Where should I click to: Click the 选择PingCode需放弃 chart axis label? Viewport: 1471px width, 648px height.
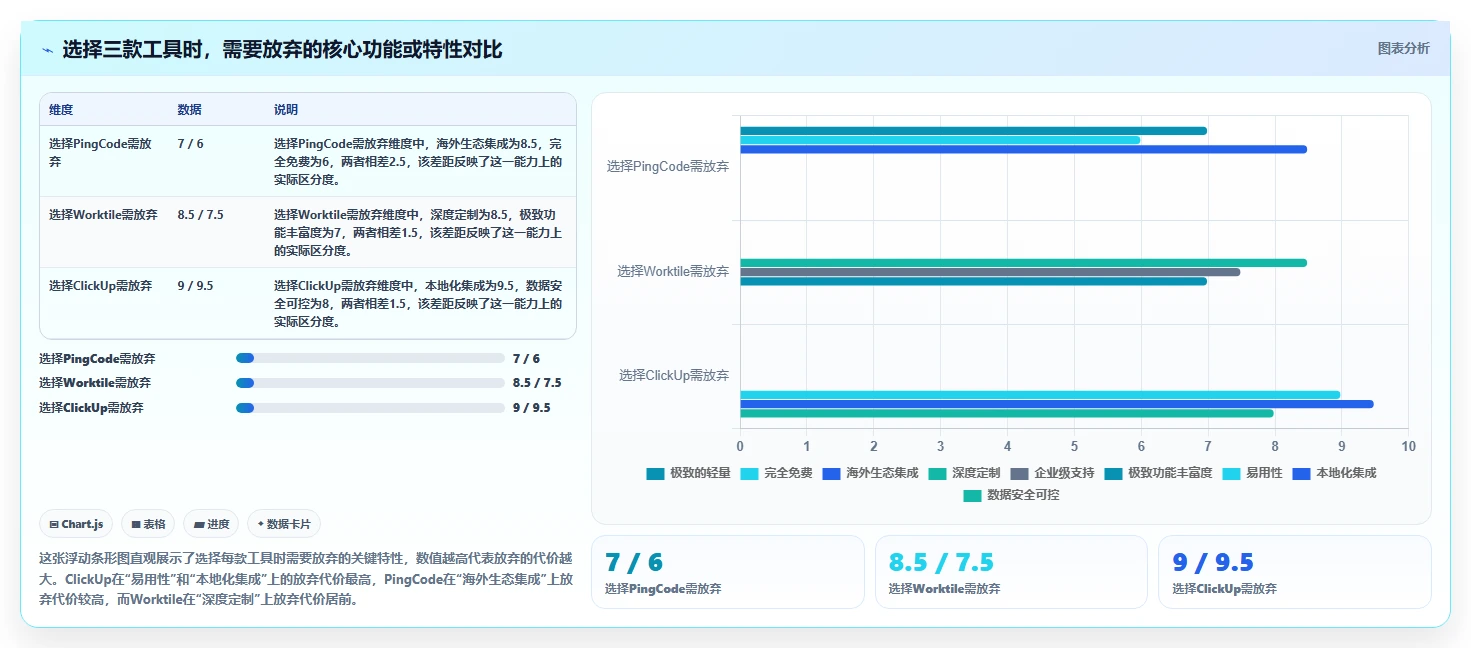tap(668, 167)
